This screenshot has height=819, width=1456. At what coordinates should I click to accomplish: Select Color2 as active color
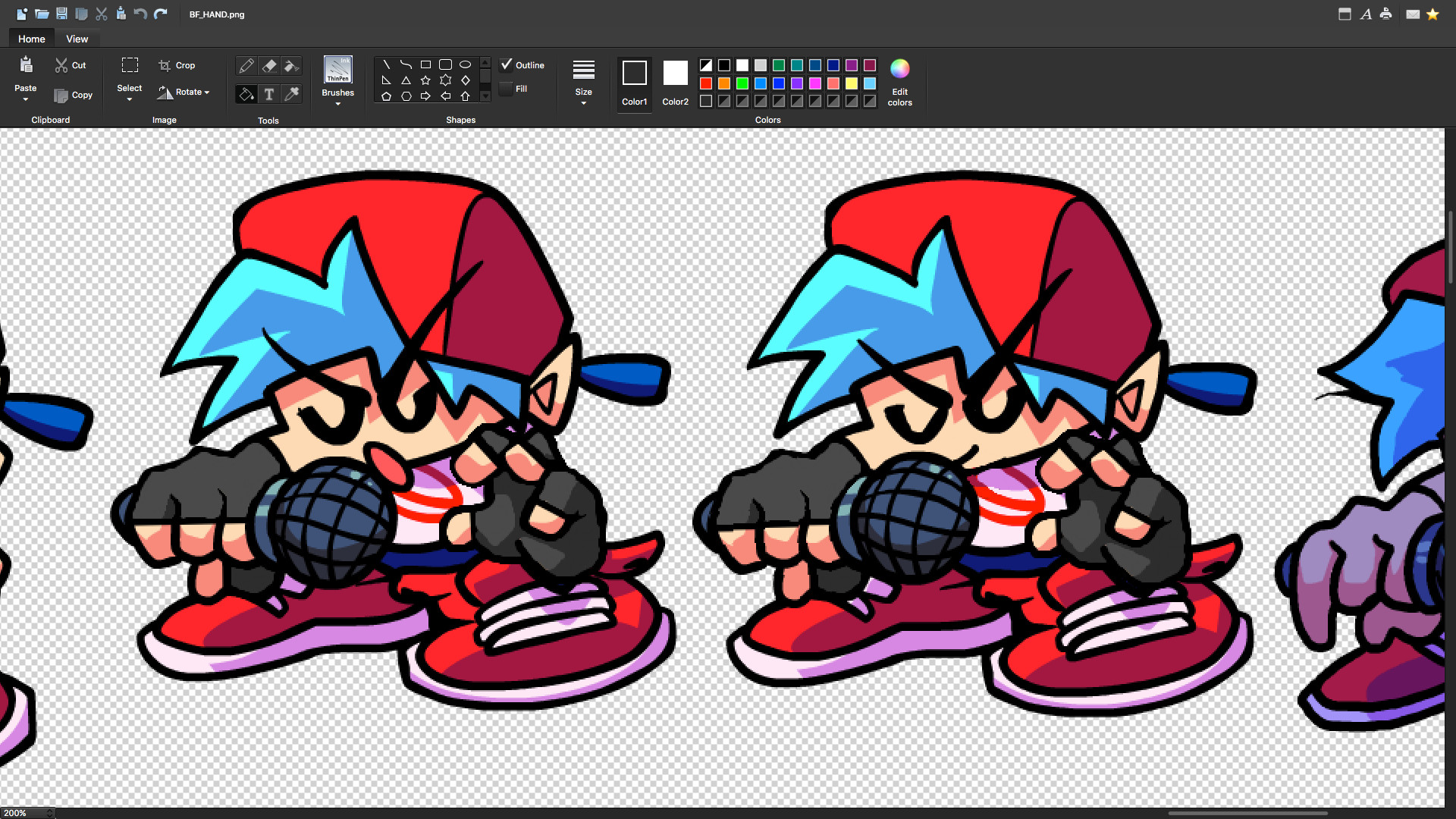pyautogui.click(x=675, y=82)
